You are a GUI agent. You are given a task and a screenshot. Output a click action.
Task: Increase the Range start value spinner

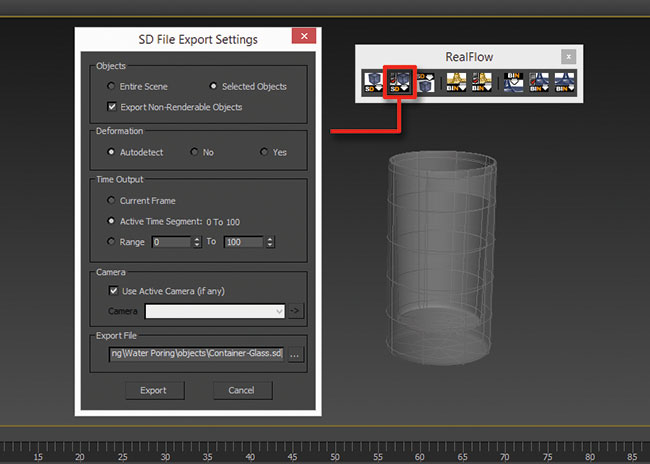tap(197, 239)
